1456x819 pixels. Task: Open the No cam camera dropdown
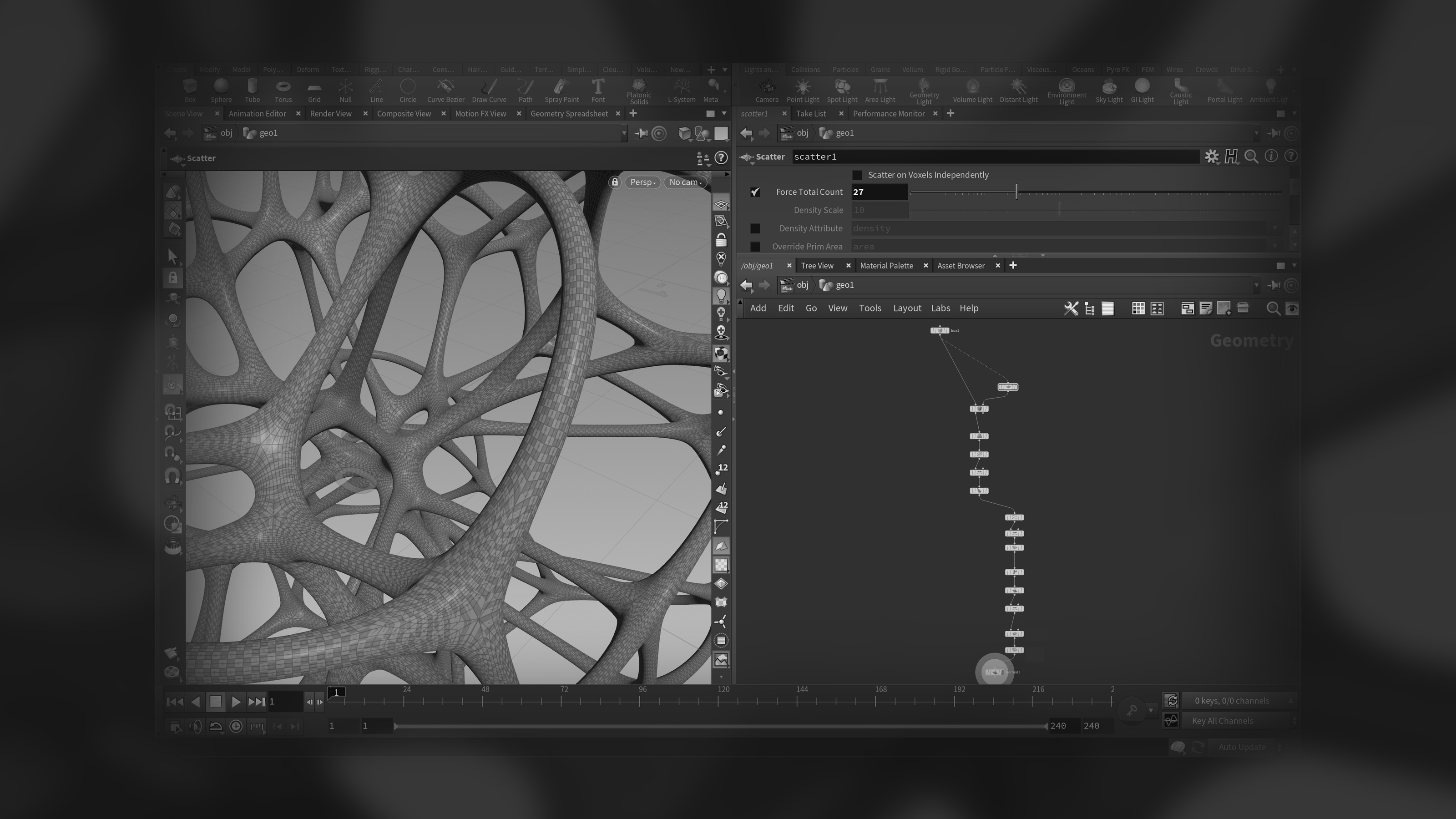[685, 182]
